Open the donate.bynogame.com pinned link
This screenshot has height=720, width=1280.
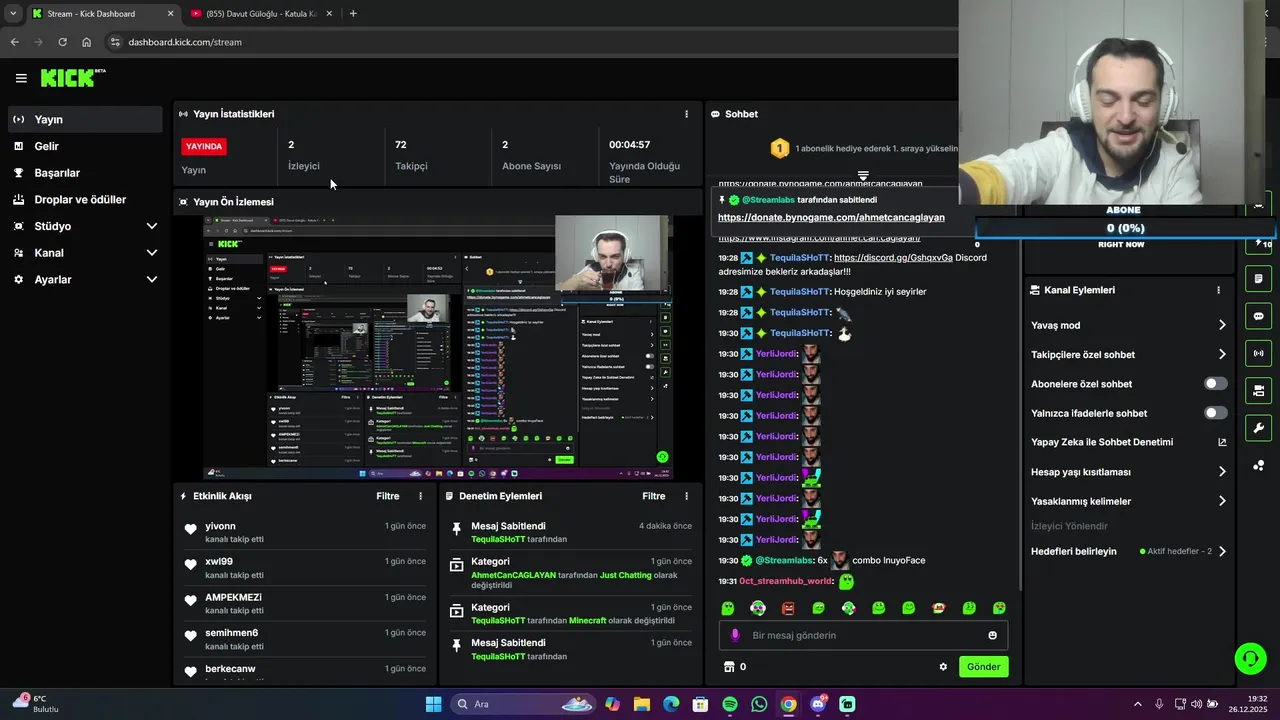coord(831,218)
